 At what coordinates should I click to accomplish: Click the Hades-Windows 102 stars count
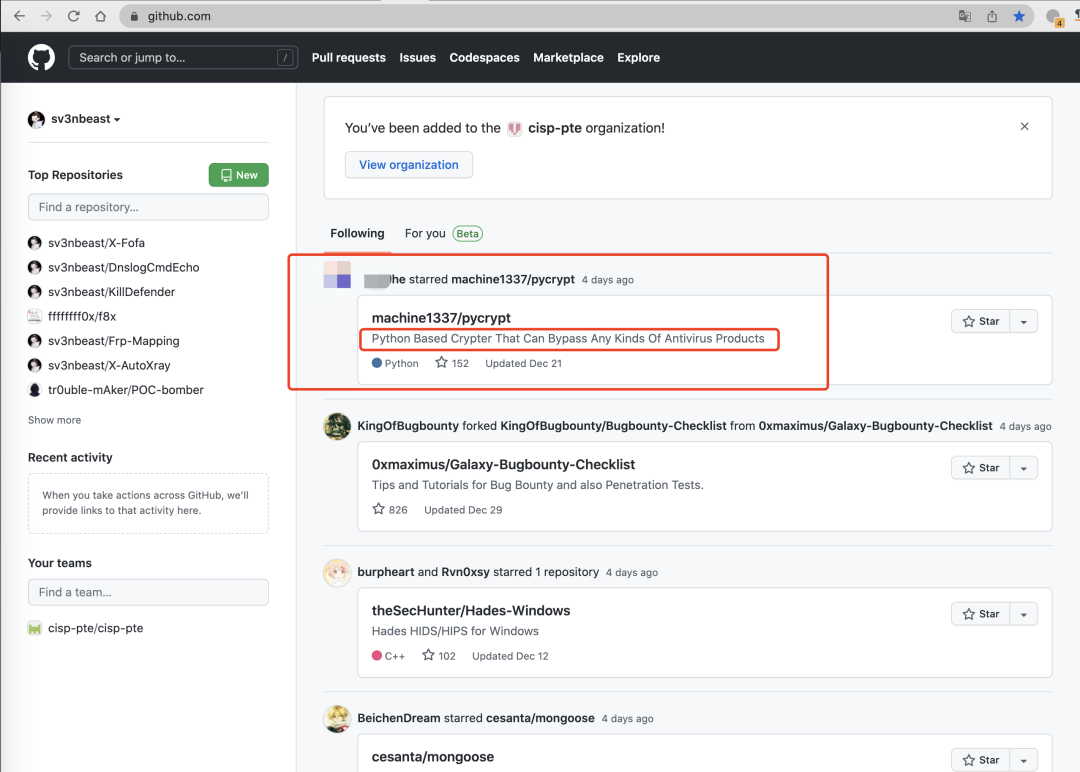439,656
